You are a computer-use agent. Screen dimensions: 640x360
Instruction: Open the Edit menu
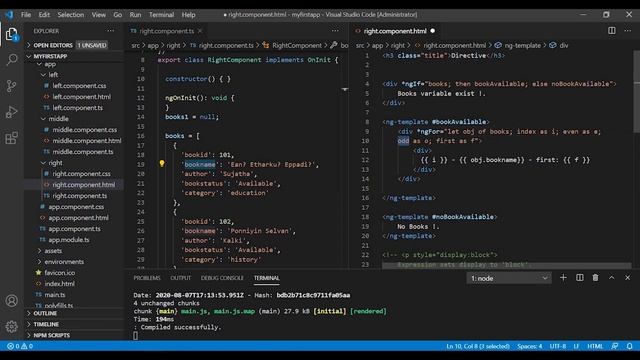click(44, 15)
